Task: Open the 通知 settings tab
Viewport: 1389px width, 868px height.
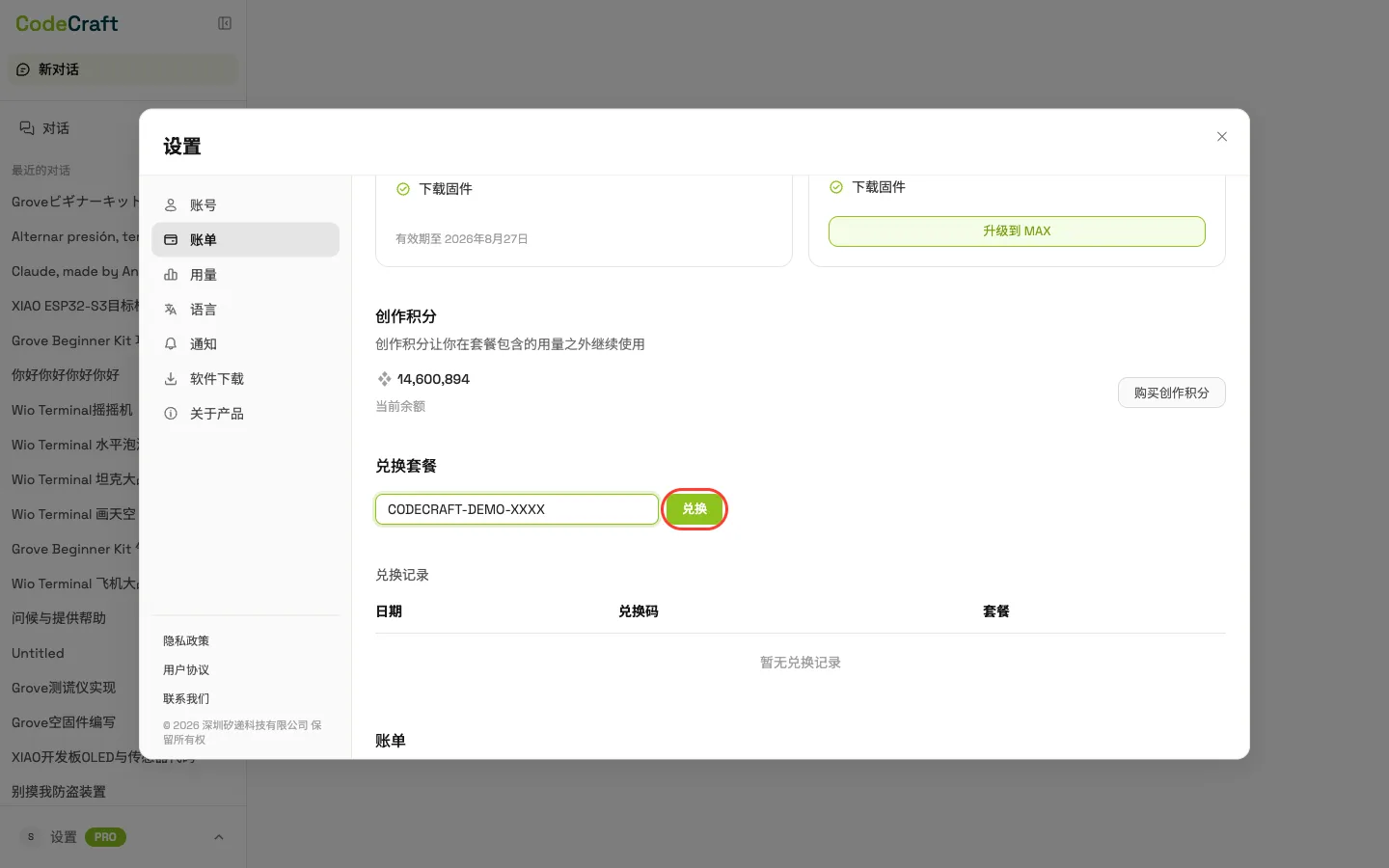Action: [x=245, y=344]
